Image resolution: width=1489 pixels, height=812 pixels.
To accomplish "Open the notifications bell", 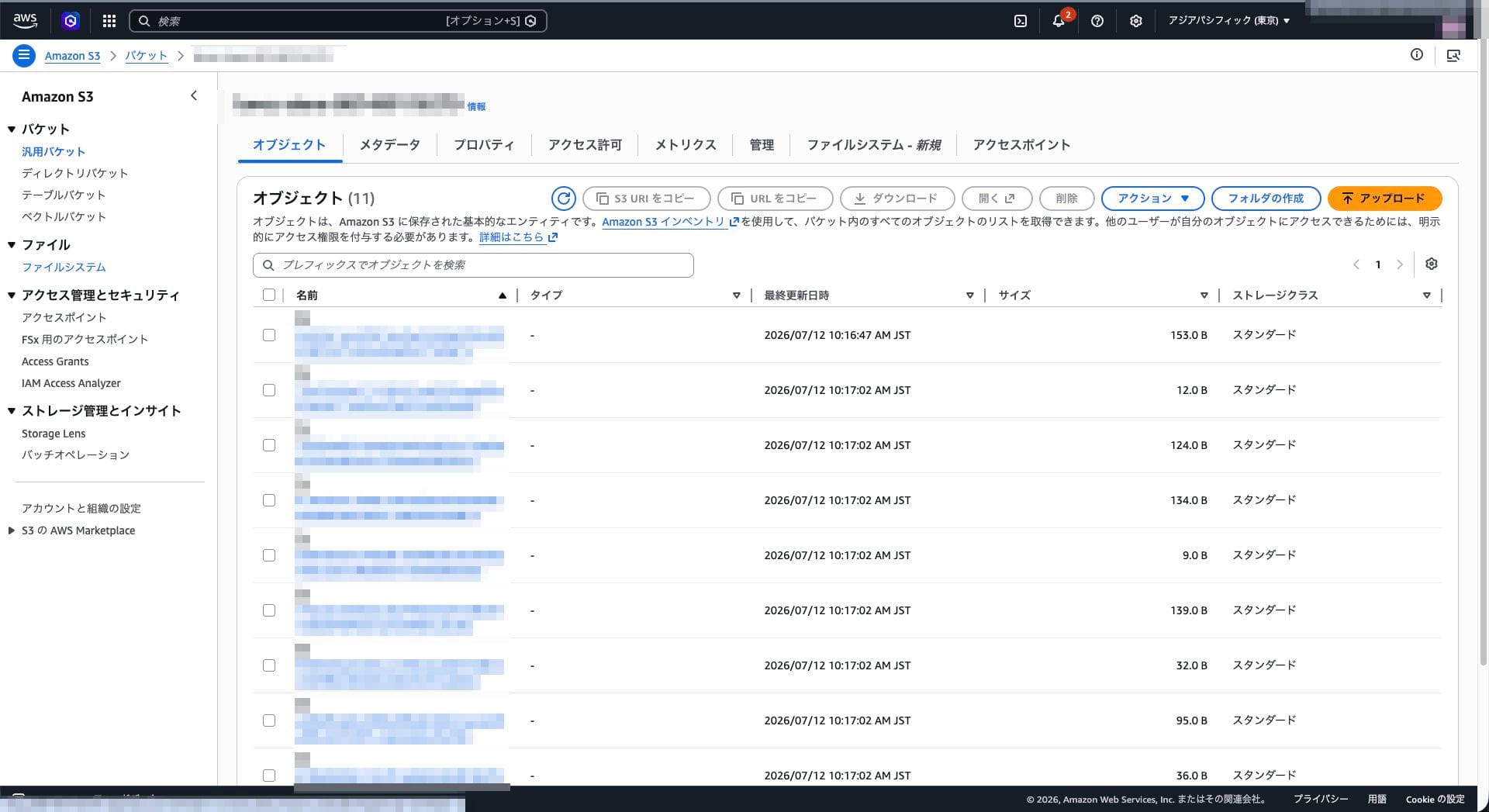I will pyautogui.click(x=1059, y=21).
